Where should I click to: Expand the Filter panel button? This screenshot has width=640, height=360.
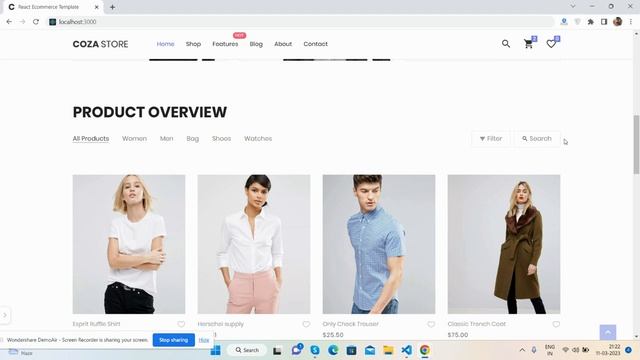491,139
